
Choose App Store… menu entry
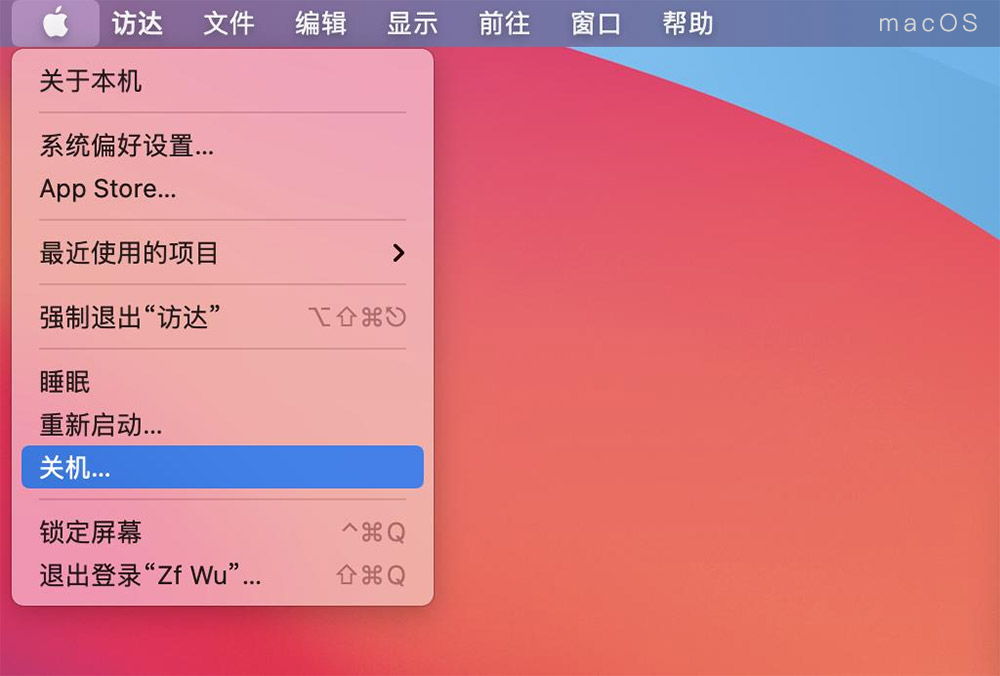pos(223,189)
